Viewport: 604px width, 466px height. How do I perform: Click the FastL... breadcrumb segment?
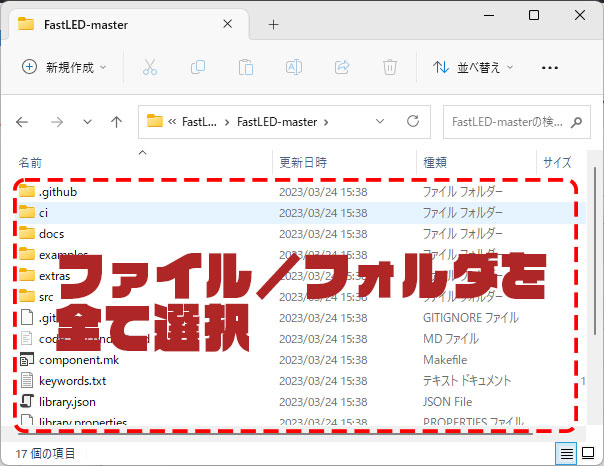point(199,122)
